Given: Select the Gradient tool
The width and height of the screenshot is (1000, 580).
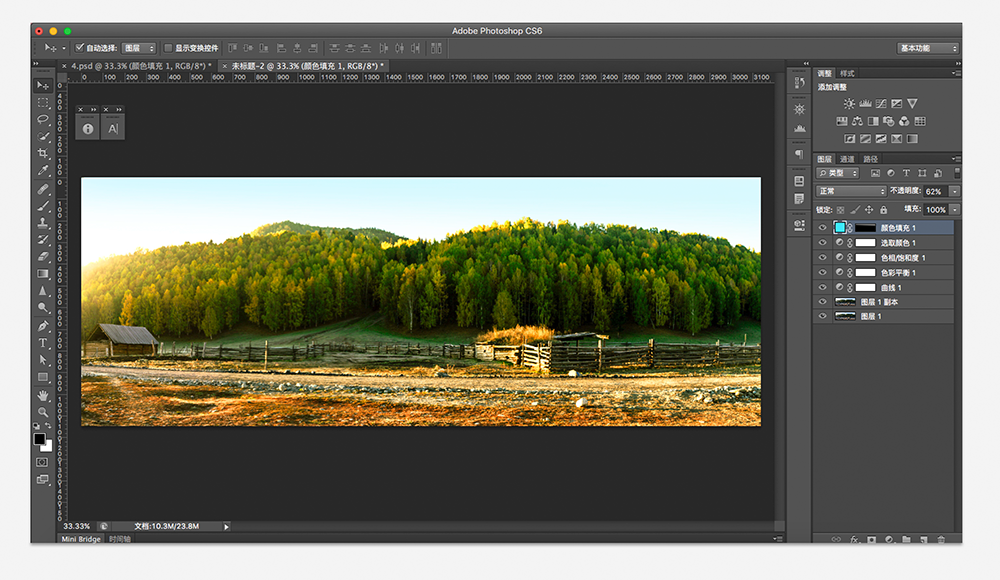Looking at the screenshot, I should pos(43,274).
